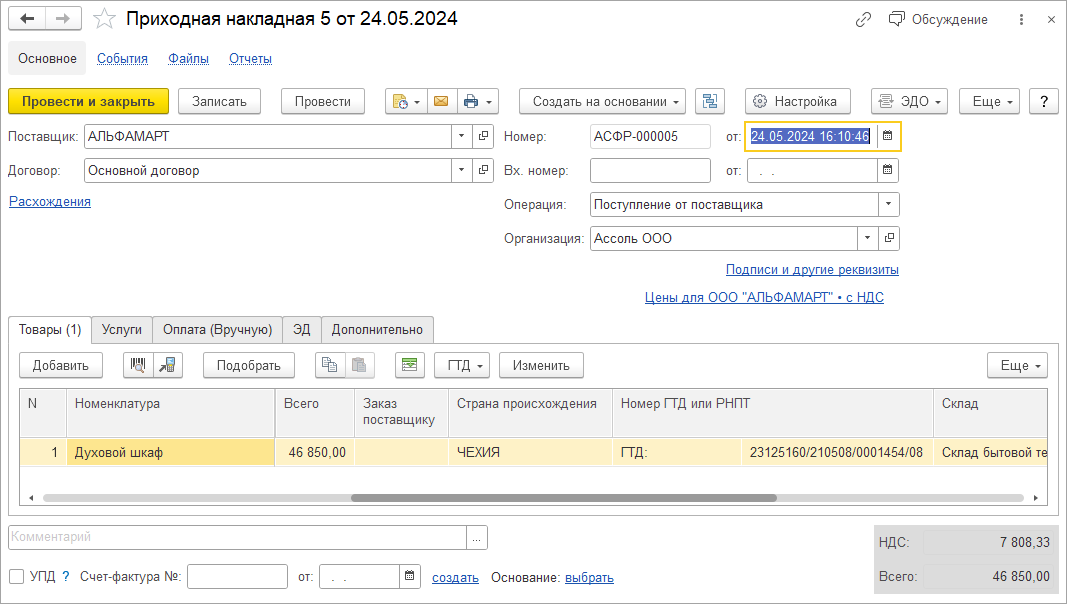Enable the УПД checkbox

pos(14,577)
